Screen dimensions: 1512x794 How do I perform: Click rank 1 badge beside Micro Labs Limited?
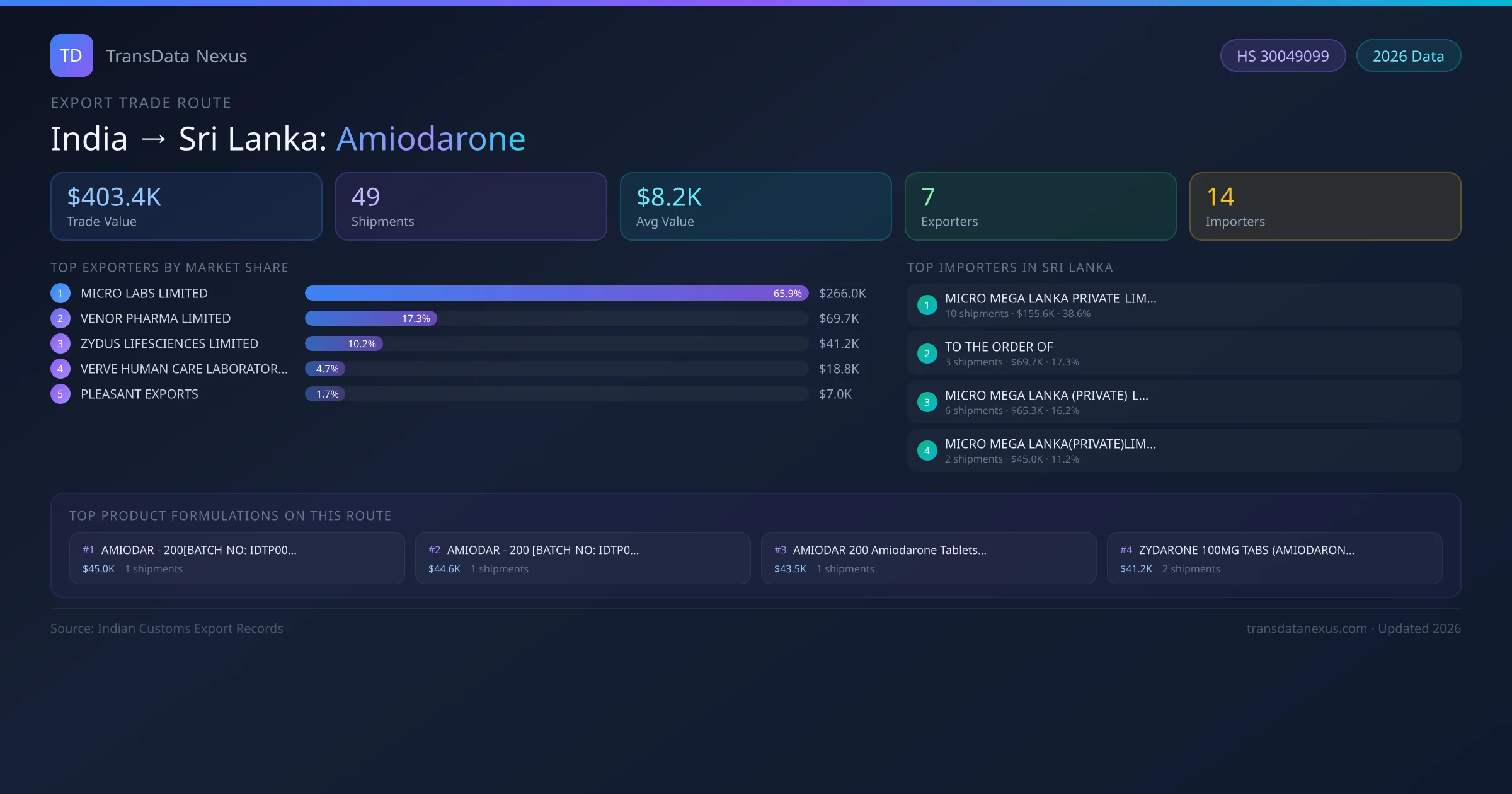point(60,293)
